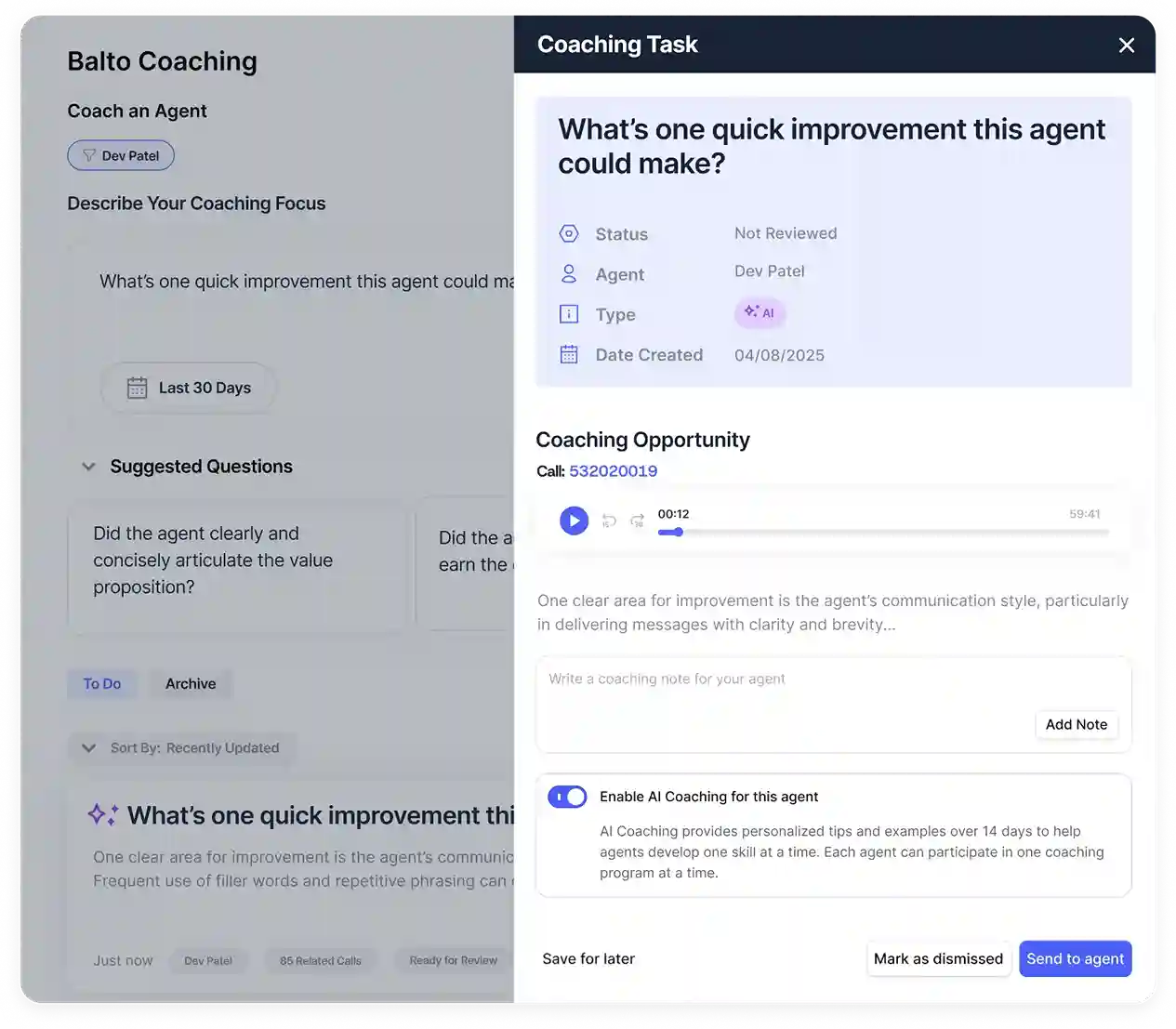
Task: Select the purple AI badge next to Type
Action: coord(760,313)
